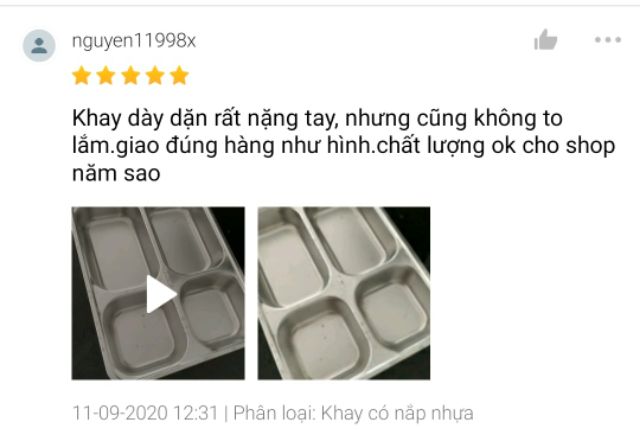Screen dimensions: 640x431
Task: Visit user nguyen11998x profile
Action: [134, 41]
